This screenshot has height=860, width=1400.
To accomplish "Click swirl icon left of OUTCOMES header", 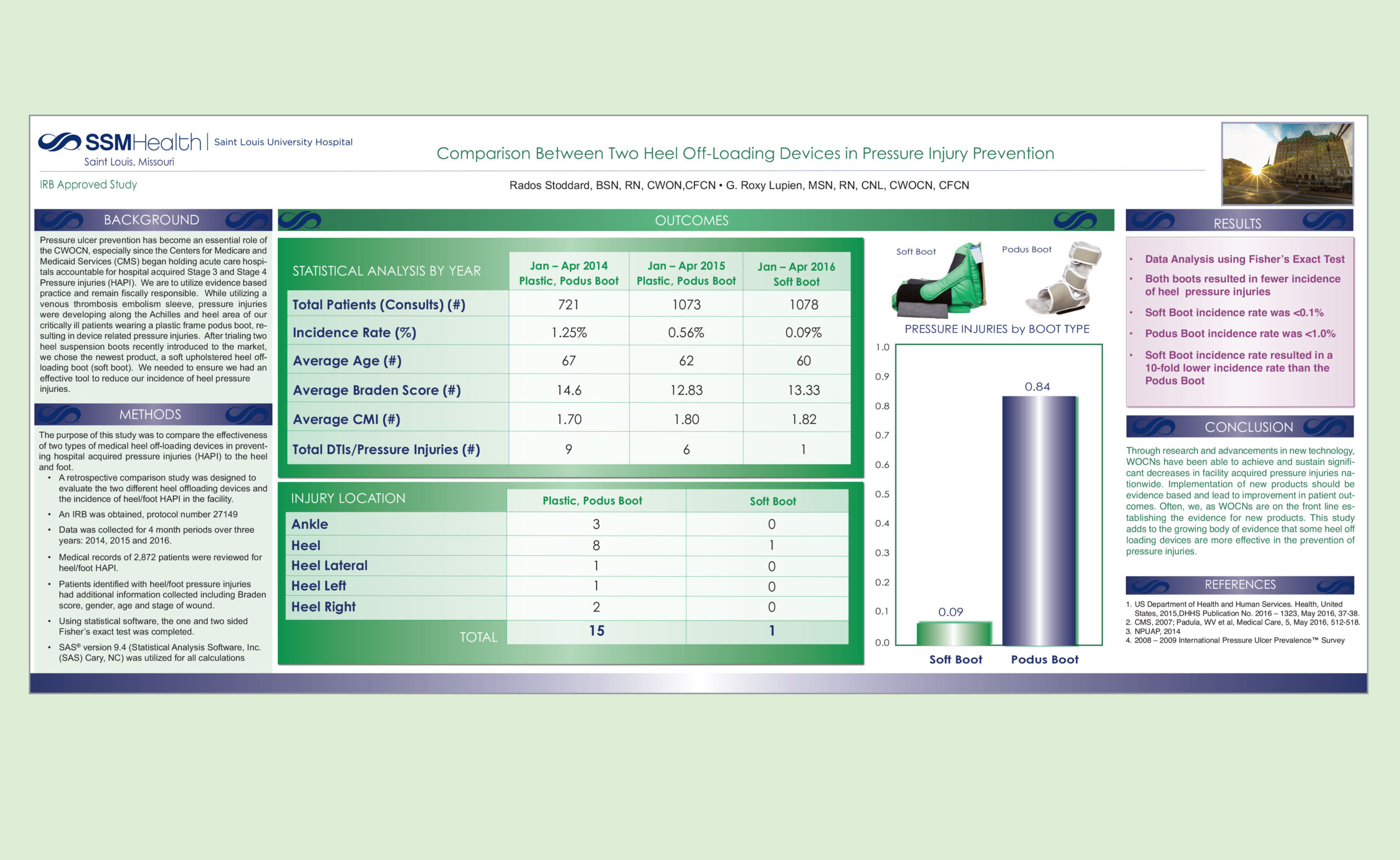I will tap(300, 220).
